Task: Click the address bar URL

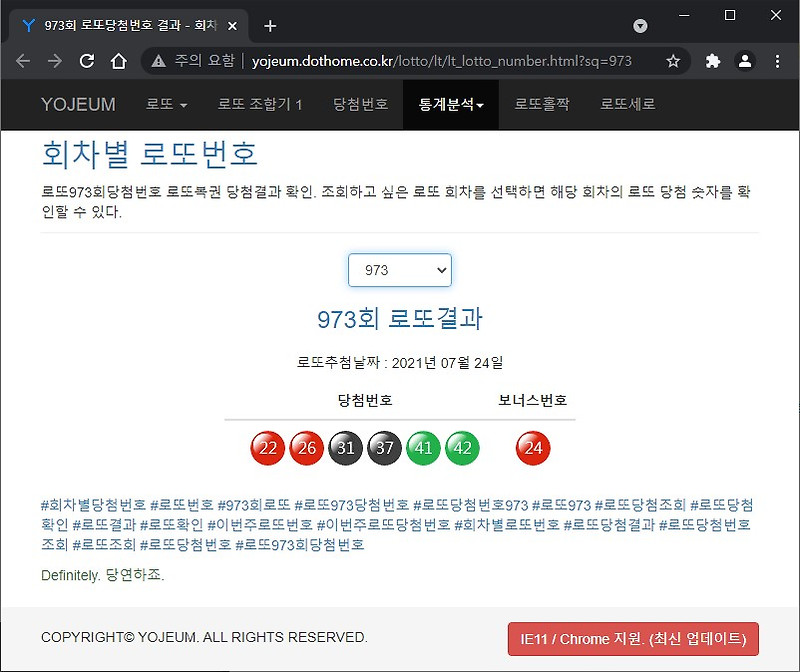Action: [x=442, y=61]
